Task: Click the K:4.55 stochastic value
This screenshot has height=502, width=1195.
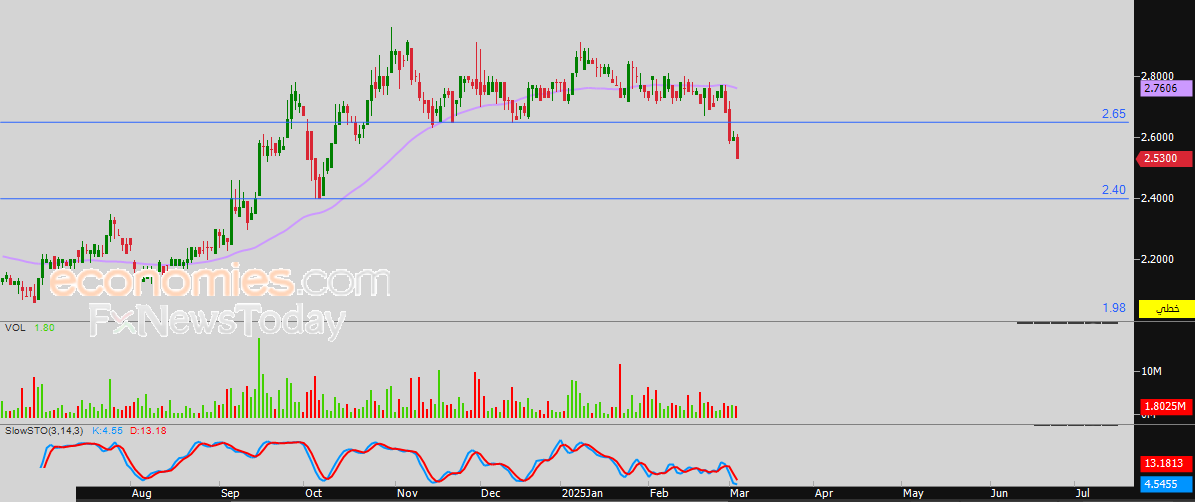Action: click(107, 430)
